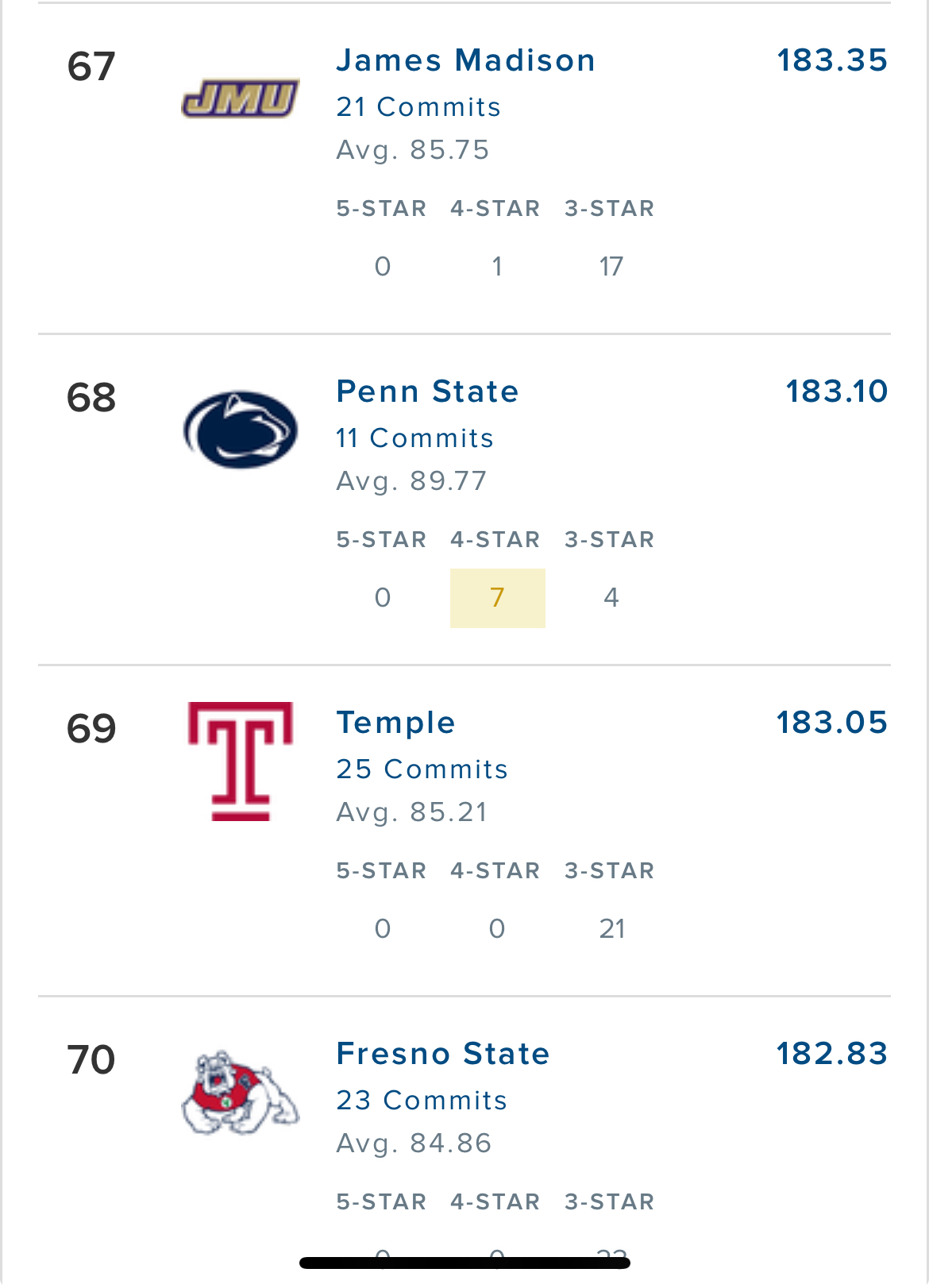Image resolution: width=929 pixels, height=1288 pixels.
Task: Click Temple's 3-star count of 21
Action: click(611, 929)
